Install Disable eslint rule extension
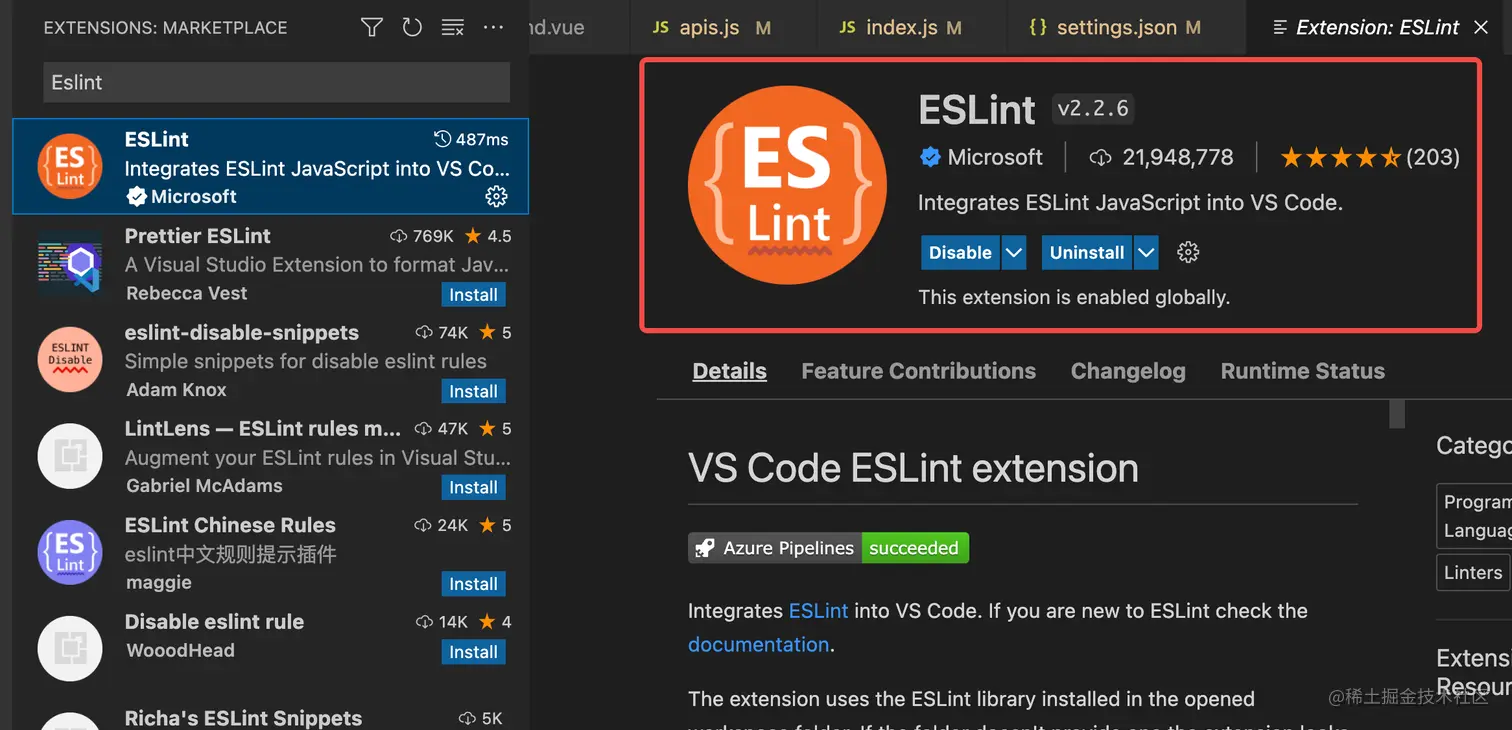1512x730 pixels. (x=473, y=652)
